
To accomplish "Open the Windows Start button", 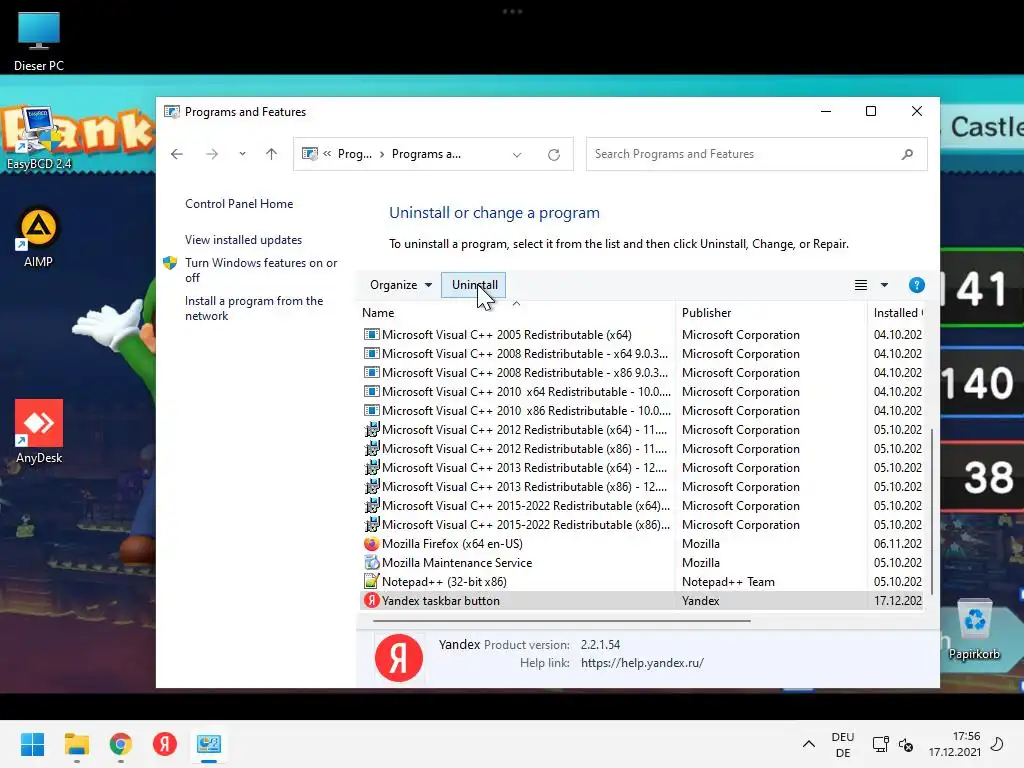I will [x=33, y=744].
